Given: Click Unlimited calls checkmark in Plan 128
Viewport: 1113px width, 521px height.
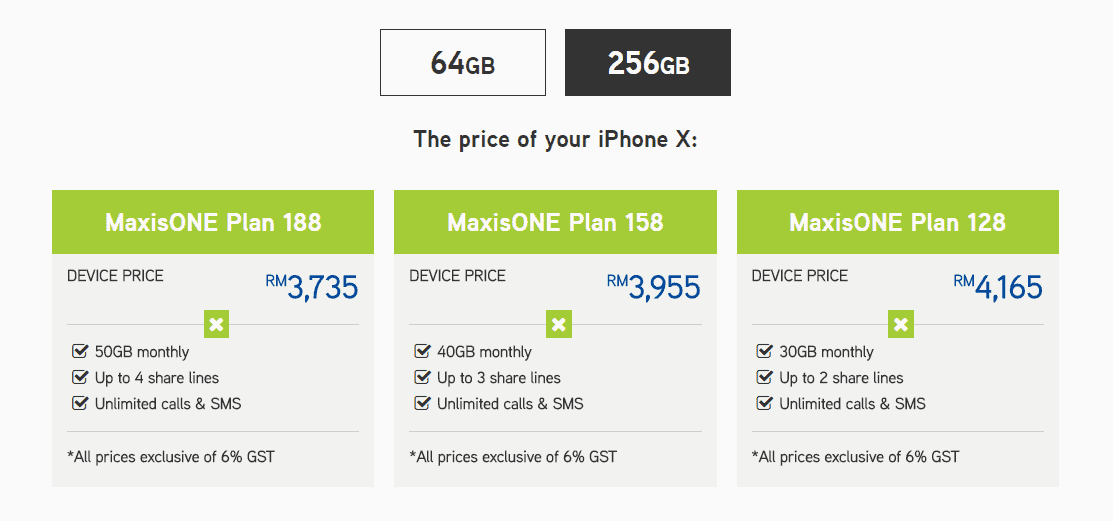Looking at the screenshot, I should click(x=764, y=404).
